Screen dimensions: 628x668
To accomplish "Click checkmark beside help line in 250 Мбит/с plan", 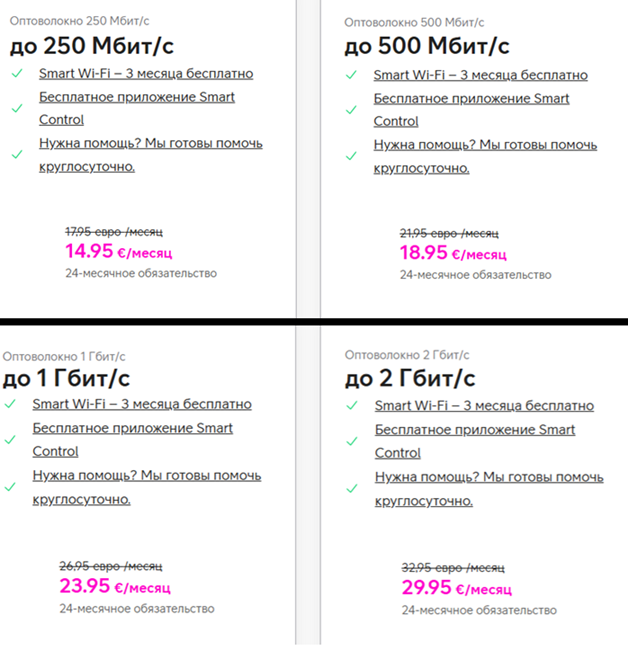I will pyautogui.click(x=17, y=154).
